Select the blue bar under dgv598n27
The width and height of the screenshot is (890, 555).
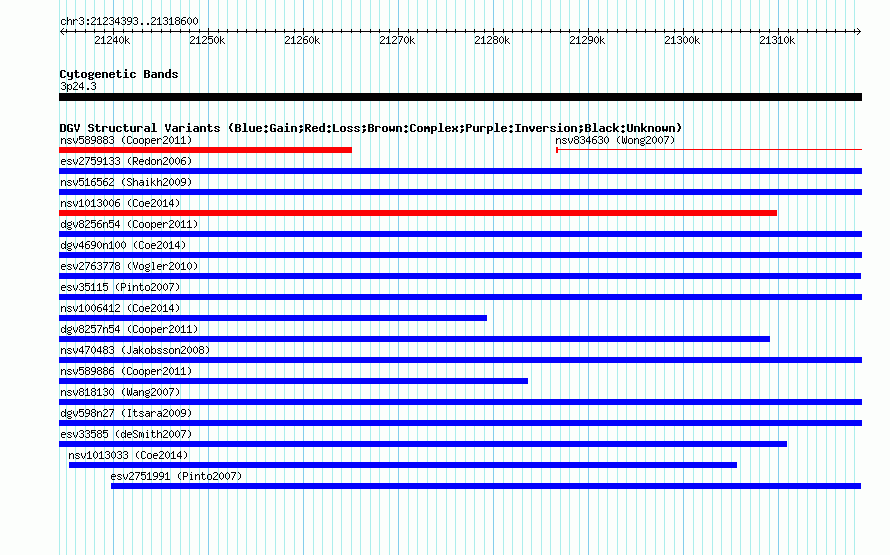tap(460, 423)
